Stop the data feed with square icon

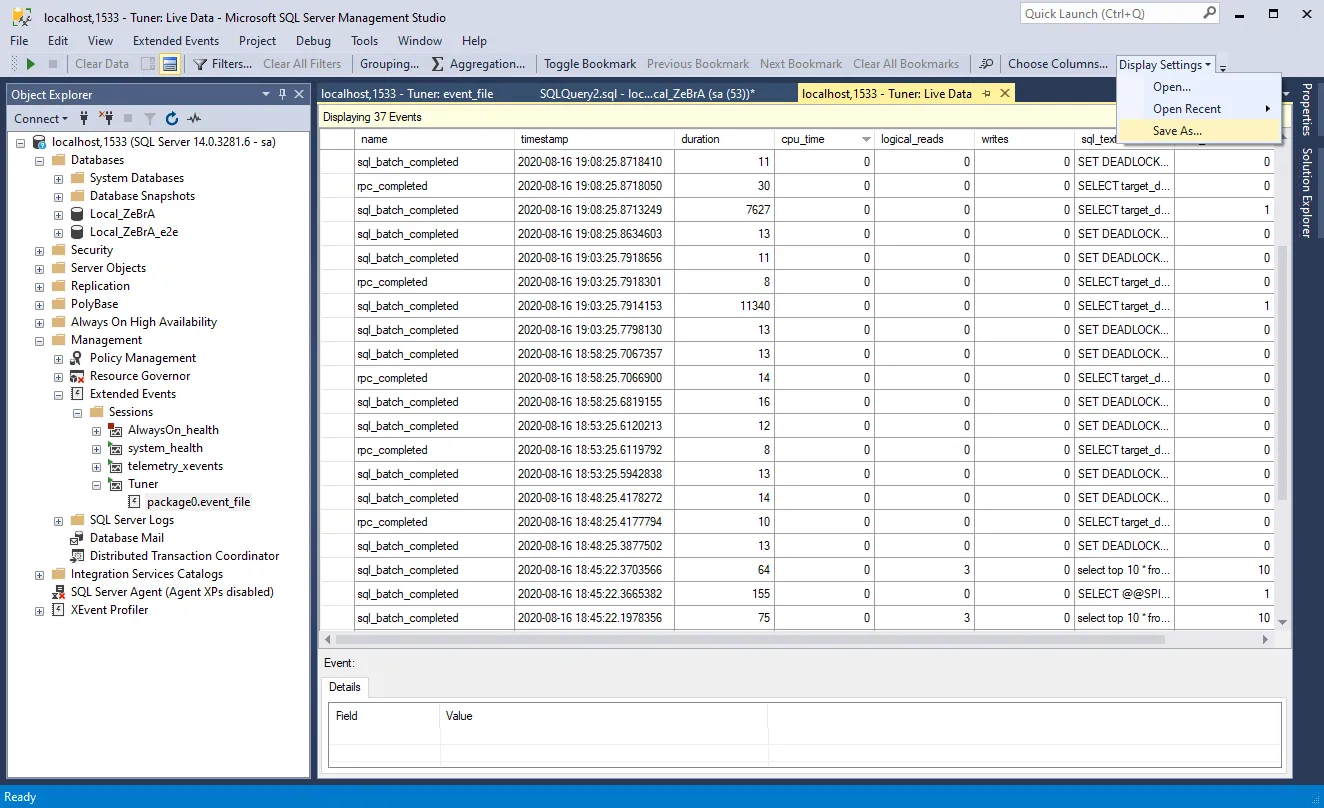[51, 64]
